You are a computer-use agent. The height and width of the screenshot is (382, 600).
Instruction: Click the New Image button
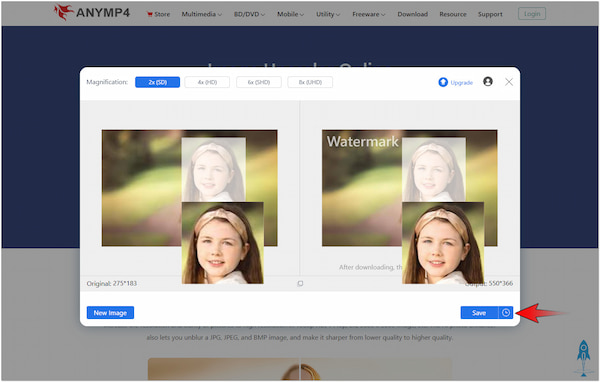tap(110, 313)
